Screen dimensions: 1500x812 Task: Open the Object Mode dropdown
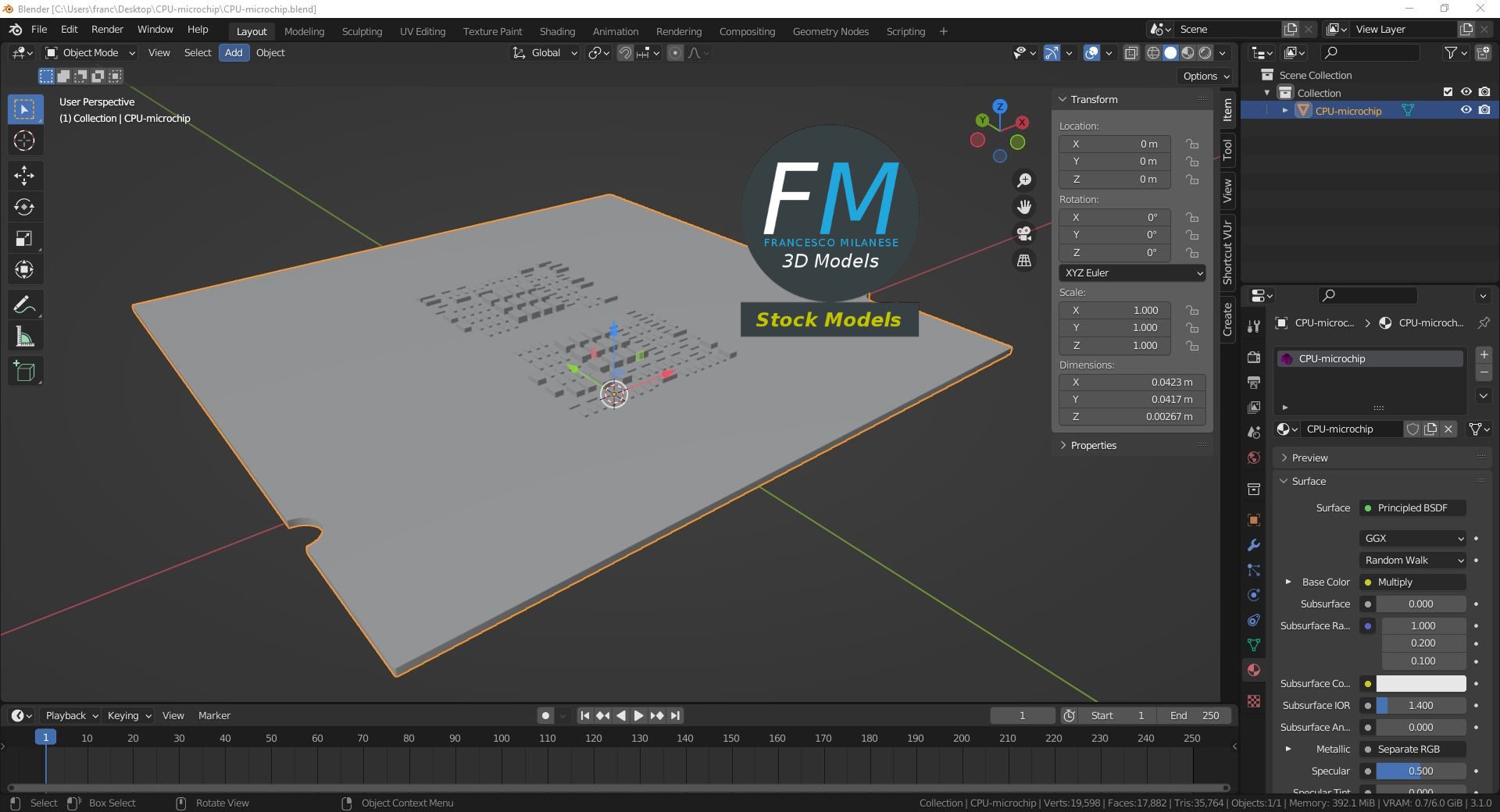pyautogui.click(x=90, y=52)
